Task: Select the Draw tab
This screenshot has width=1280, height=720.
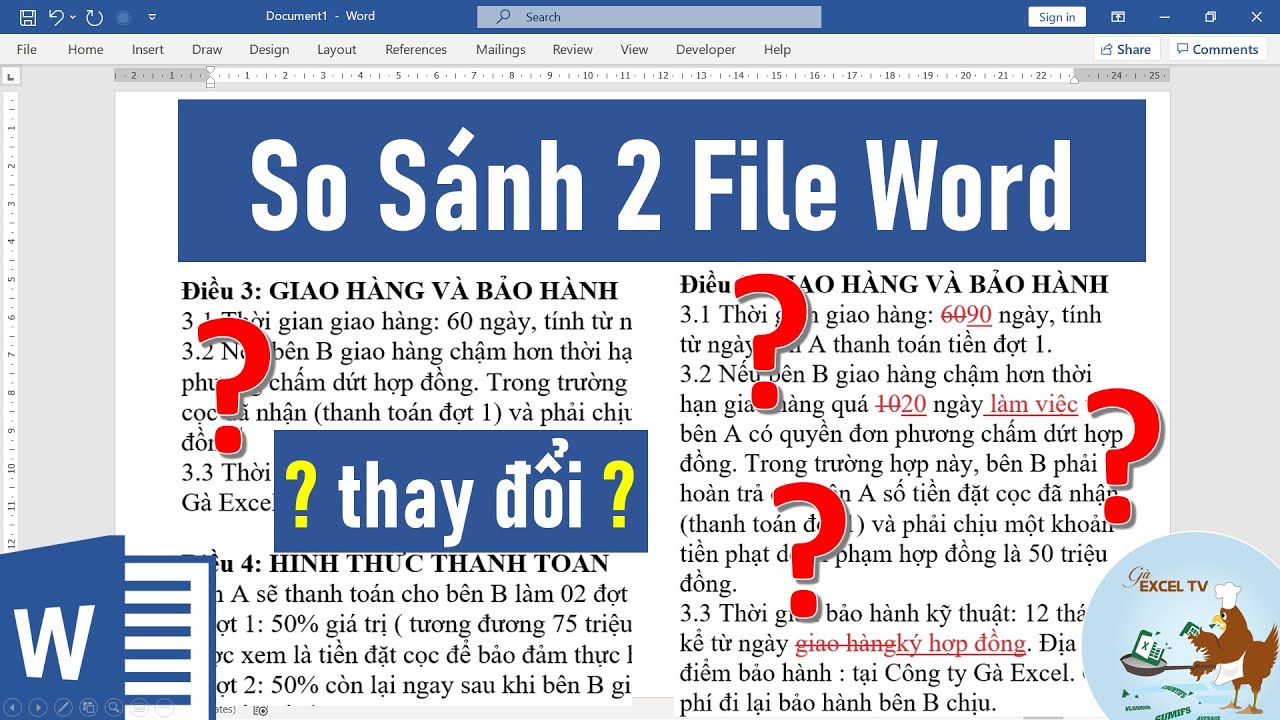Action: coord(207,49)
